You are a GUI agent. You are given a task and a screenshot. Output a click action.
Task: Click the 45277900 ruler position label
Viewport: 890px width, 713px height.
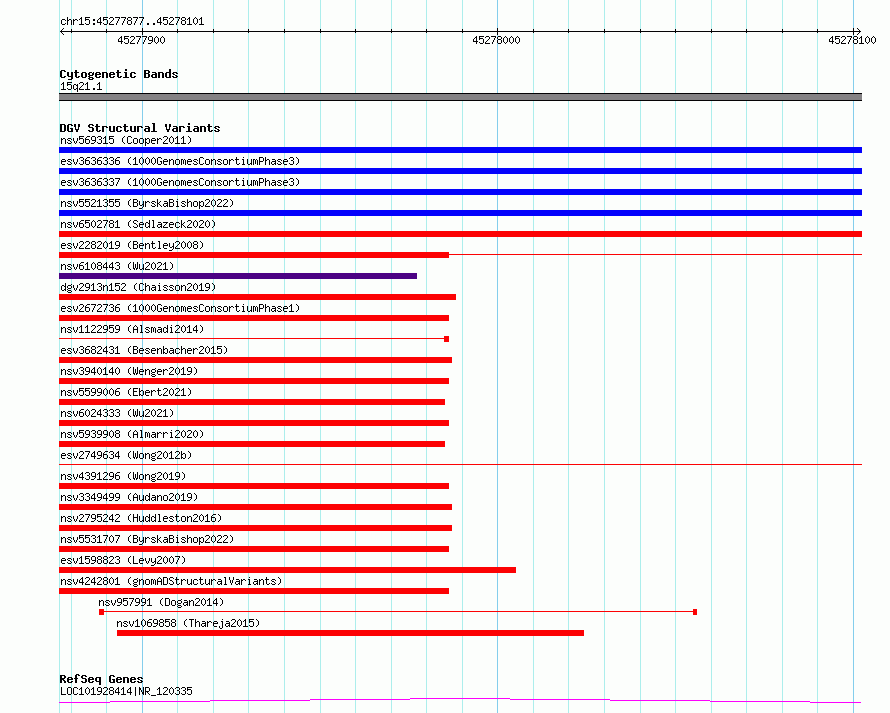coord(141,40)
